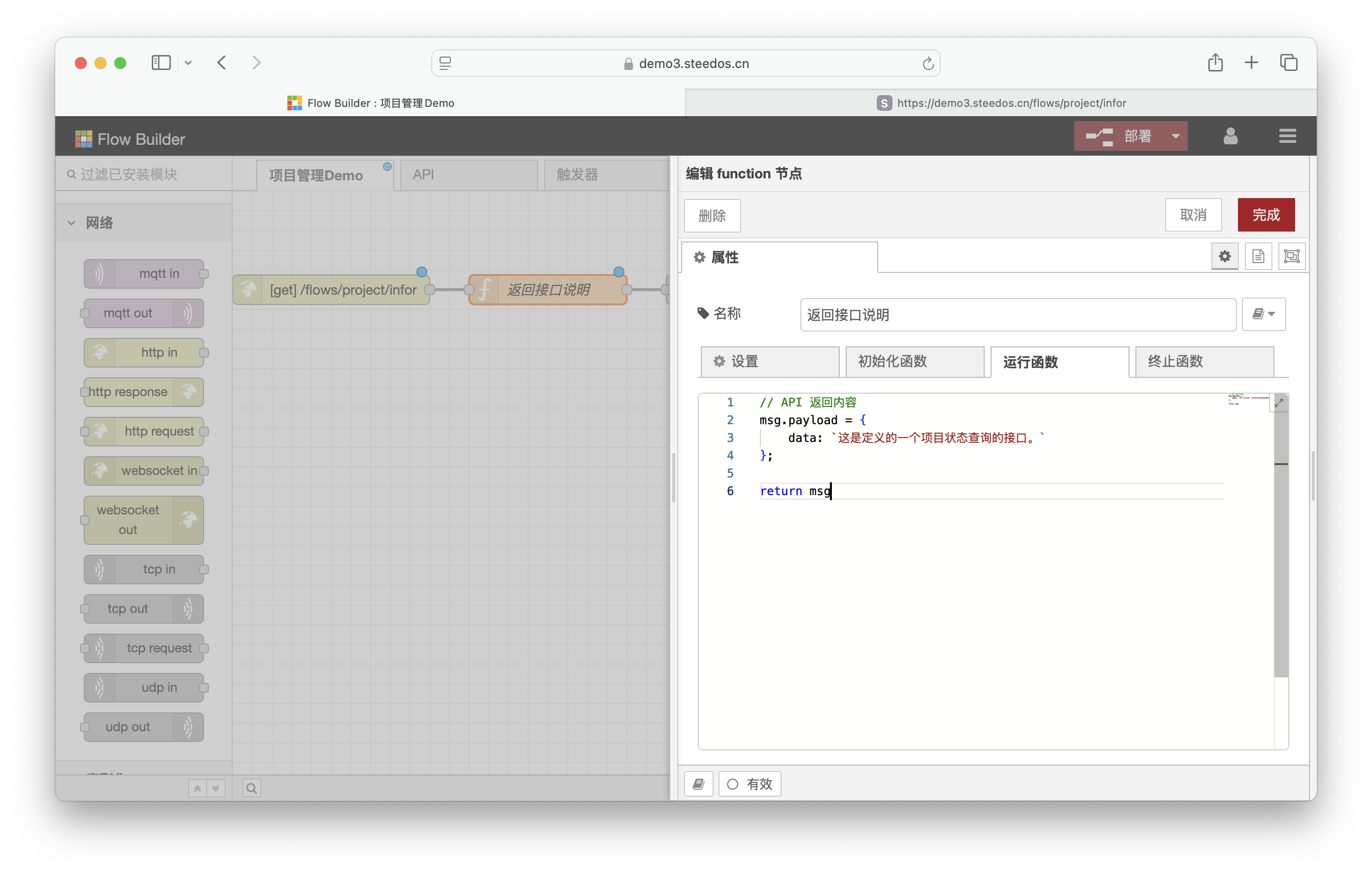The height and width of the screenshot is (874, 1372).
Task: Click Safari share icon
Action: click(x=1215, y=62)
